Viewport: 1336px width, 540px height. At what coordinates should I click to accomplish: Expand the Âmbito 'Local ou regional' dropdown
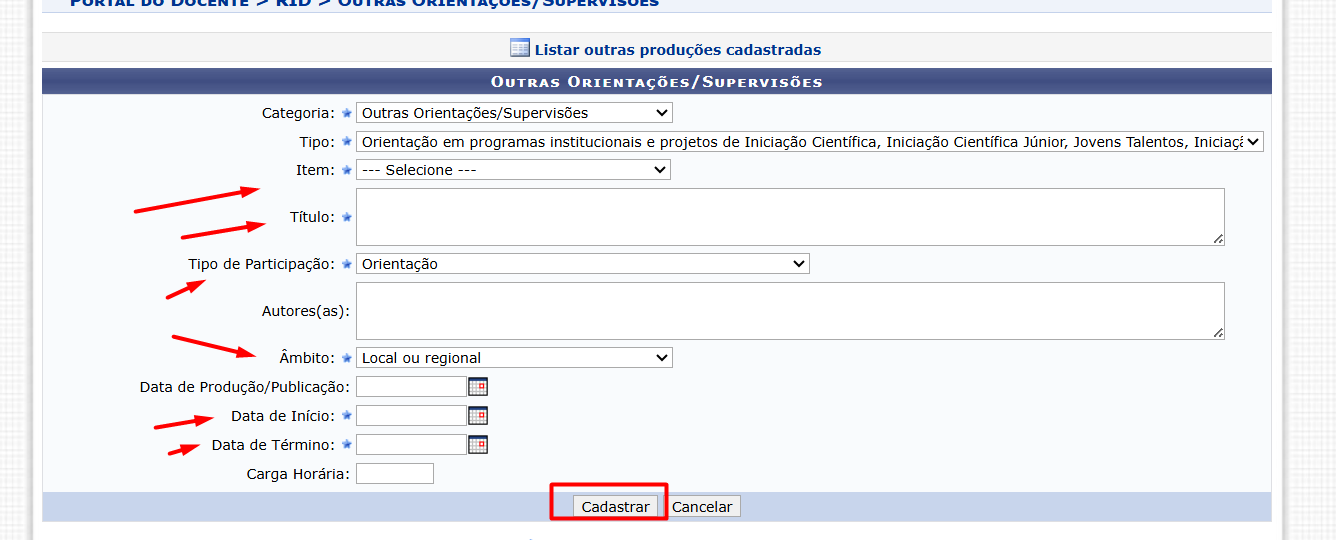tap(514, 358)
